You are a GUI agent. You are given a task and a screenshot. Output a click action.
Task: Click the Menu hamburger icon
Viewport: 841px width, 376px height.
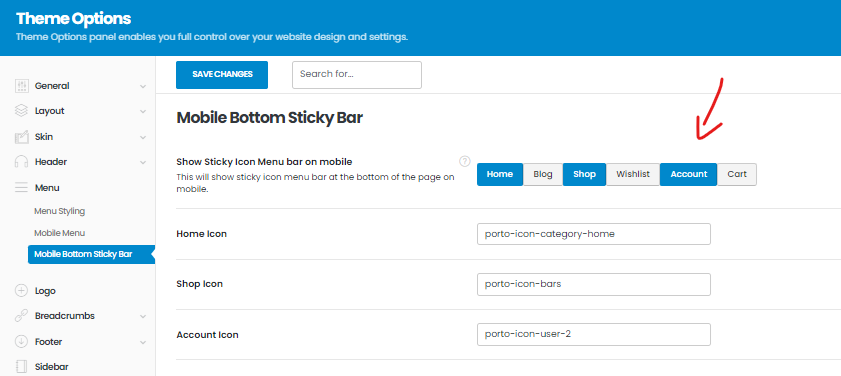pyautogui.click(x=21, y=188)
